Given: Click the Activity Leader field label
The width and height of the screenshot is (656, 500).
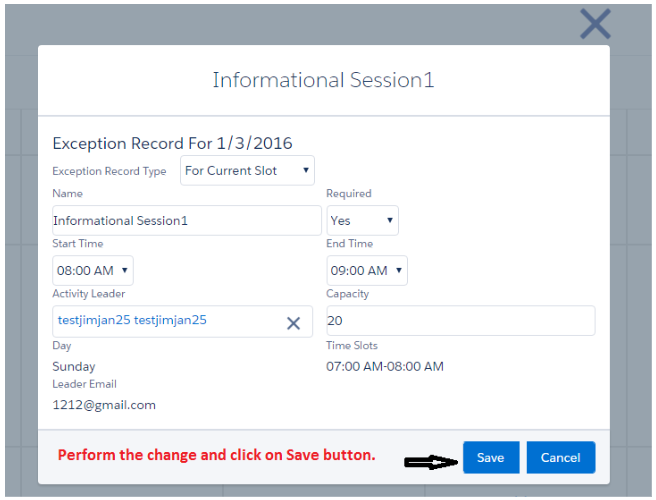Looking at the screenshot, I should coord(89,294).
